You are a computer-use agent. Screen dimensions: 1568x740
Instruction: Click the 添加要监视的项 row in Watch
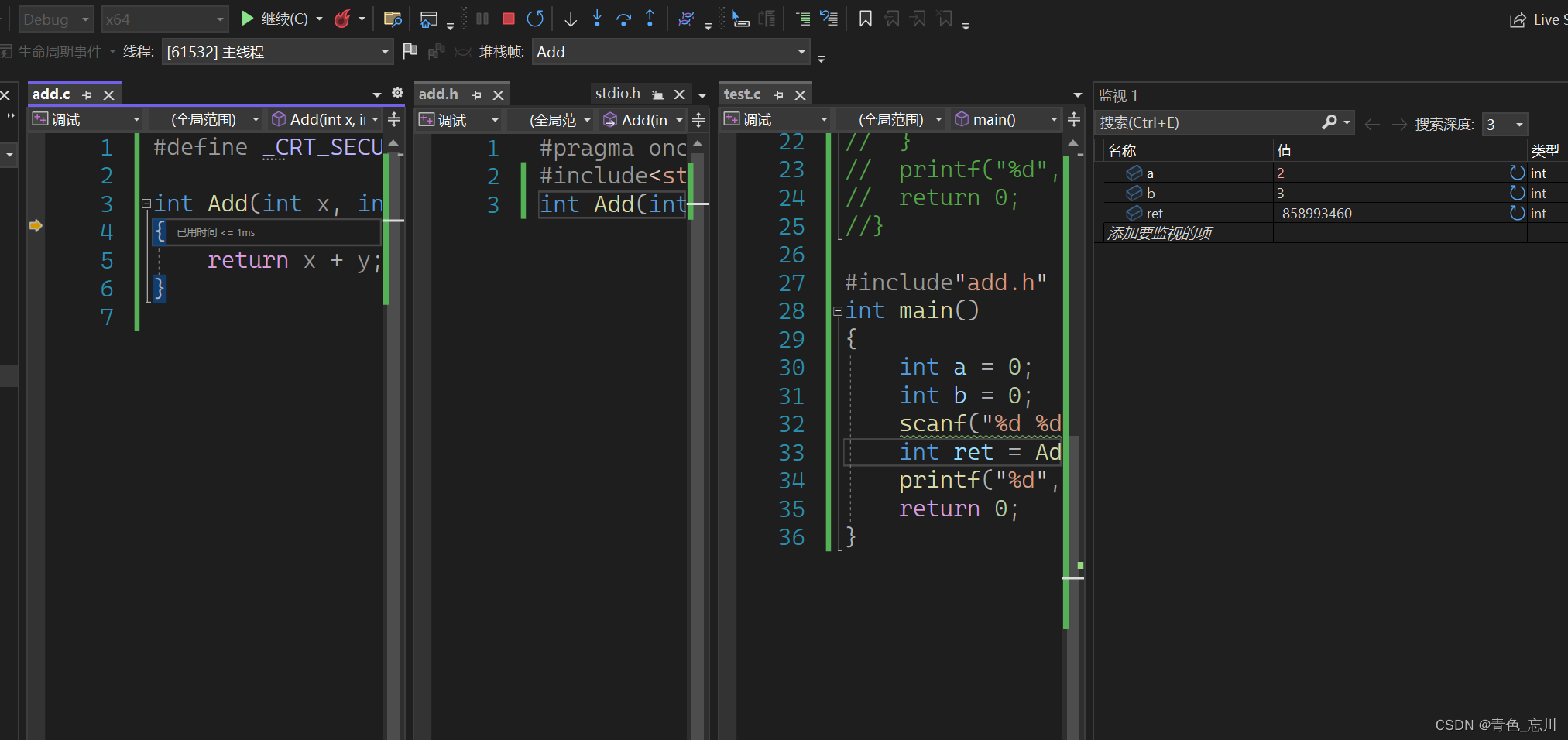click(1159, 233)
